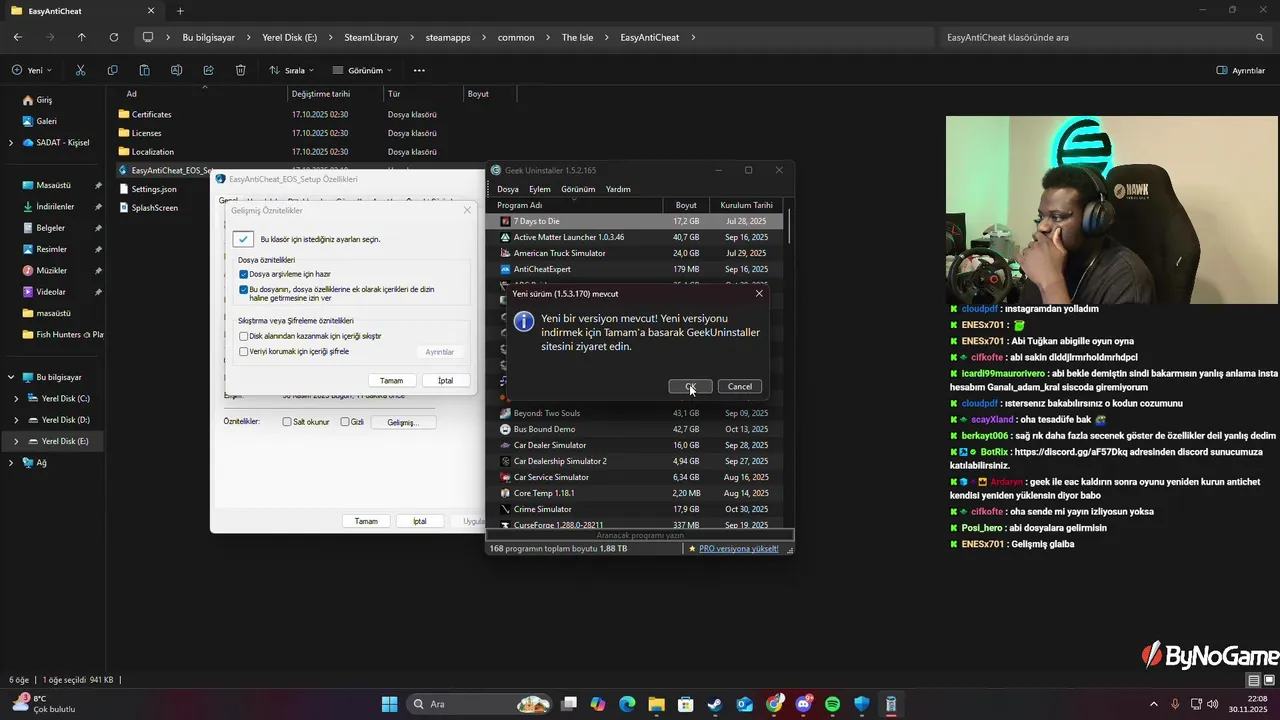Open 'Dosya' menu in Geek Uninstaller
This screenshot has width=1280, height=720.
[508, 189]
